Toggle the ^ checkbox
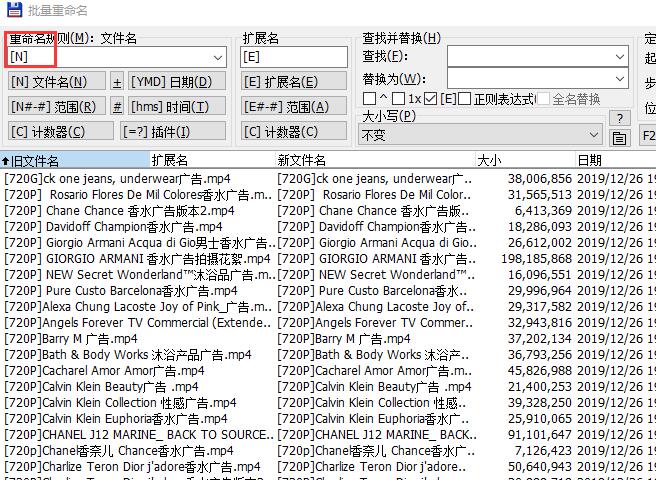Image resolution: width=656 pixels, height=480 pixels. coord(369,99)
